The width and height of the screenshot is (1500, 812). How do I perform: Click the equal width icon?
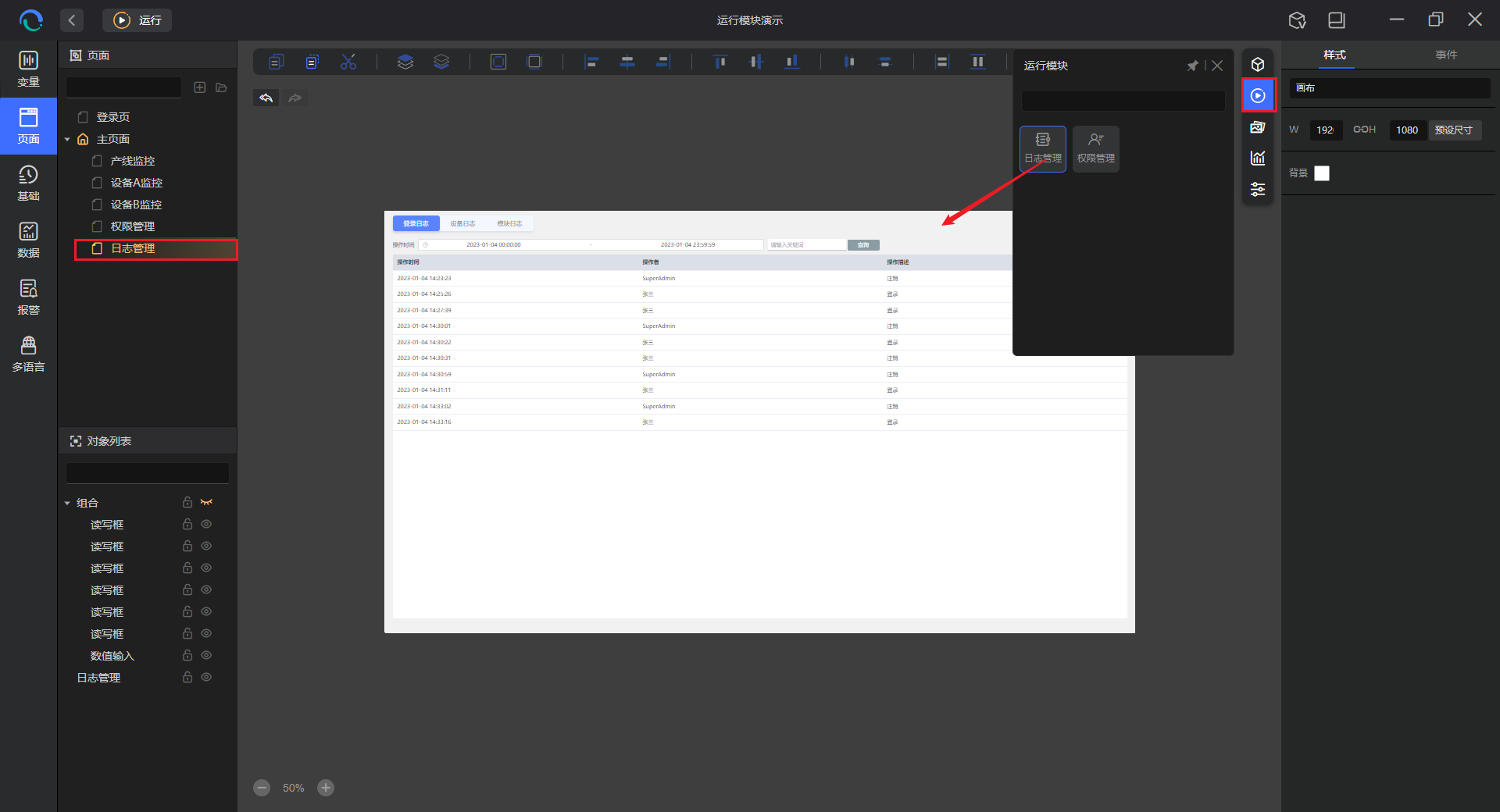tap(942, 62)
